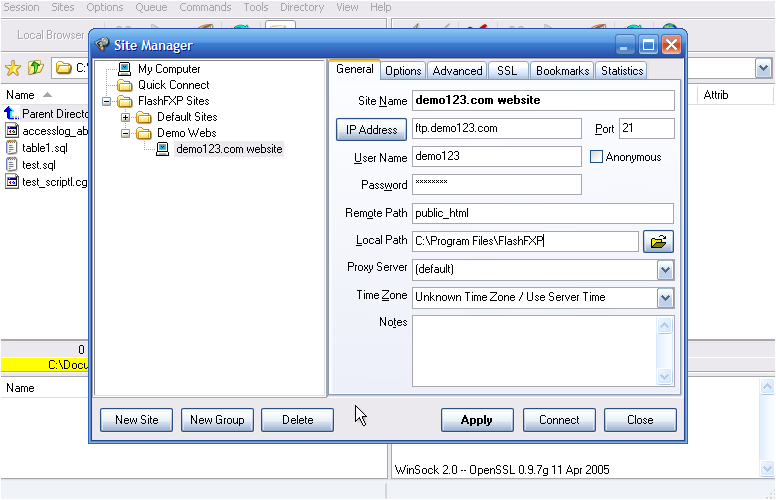Toggle the Anonymous checkbox
Viewport: 776px width, 500px height.
point(596,157)
